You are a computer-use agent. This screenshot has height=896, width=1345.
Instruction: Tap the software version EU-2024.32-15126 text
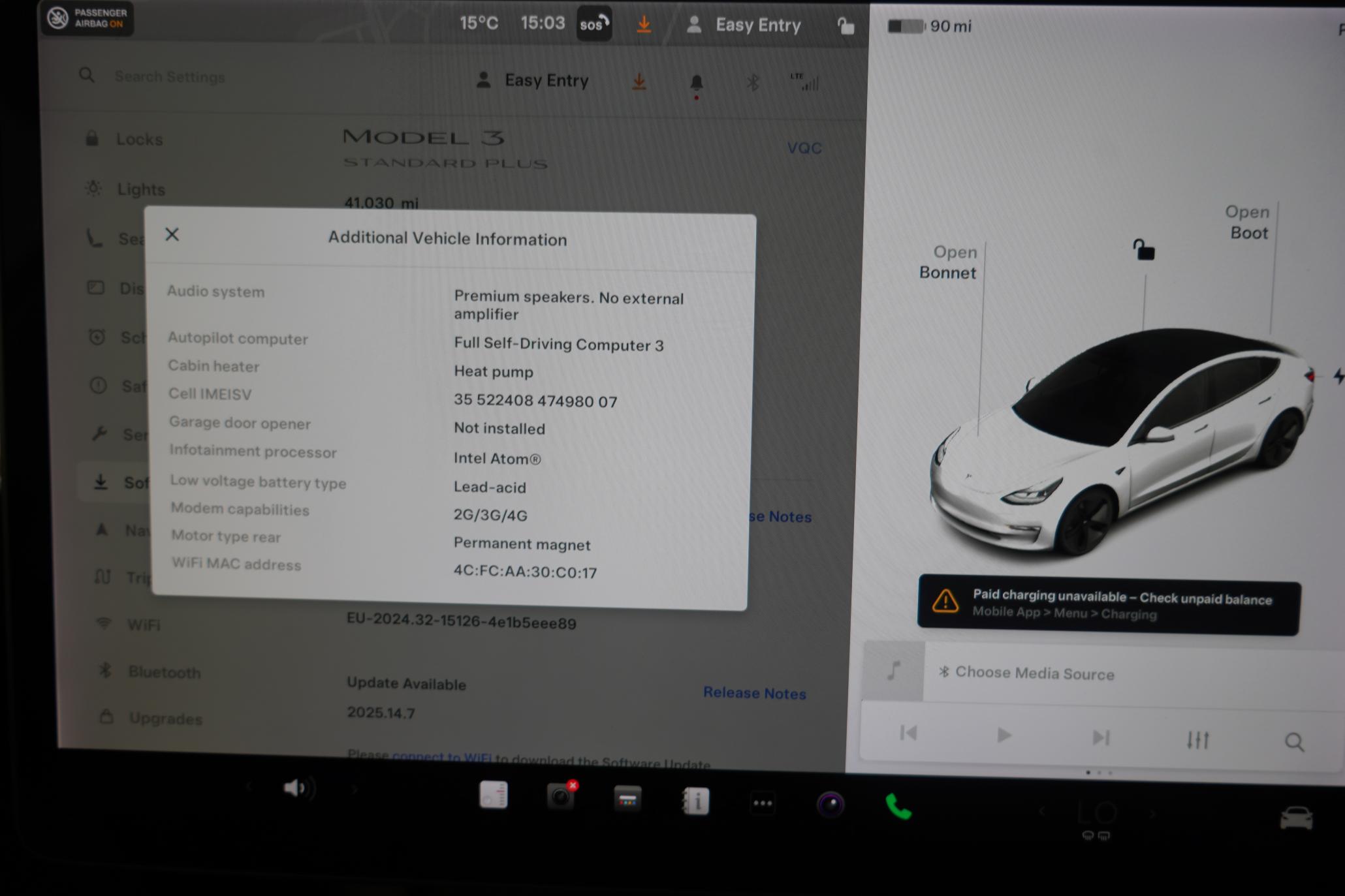[x=462, y=621]
